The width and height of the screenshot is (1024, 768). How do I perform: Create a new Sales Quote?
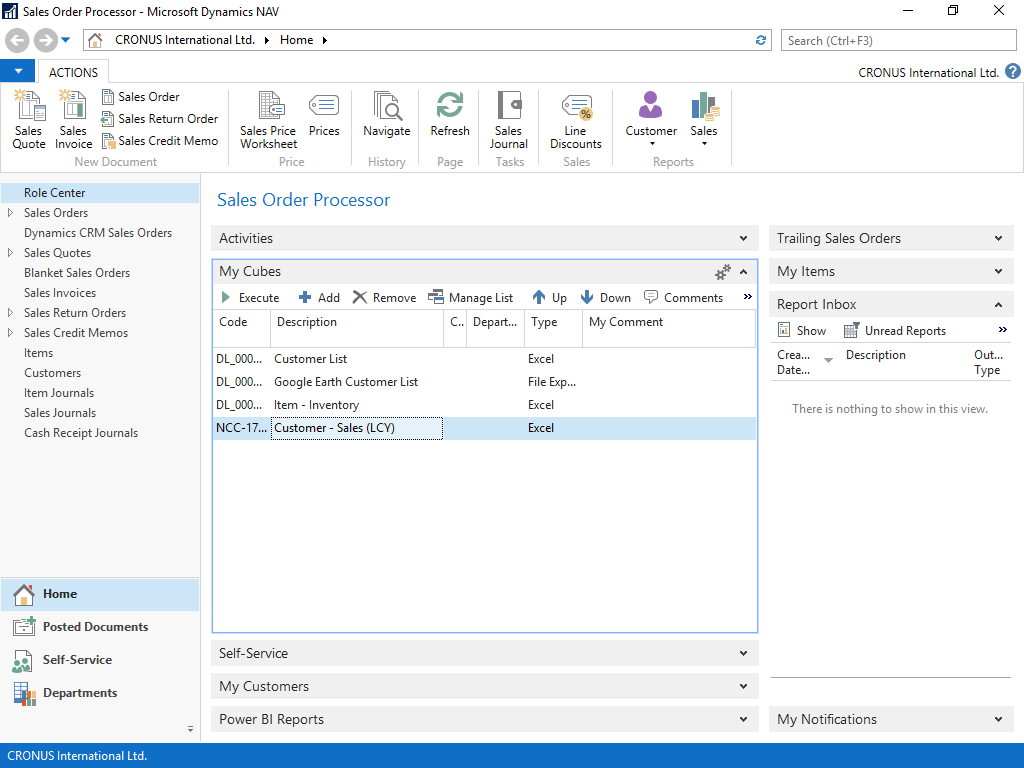click(x=29, y=120)
